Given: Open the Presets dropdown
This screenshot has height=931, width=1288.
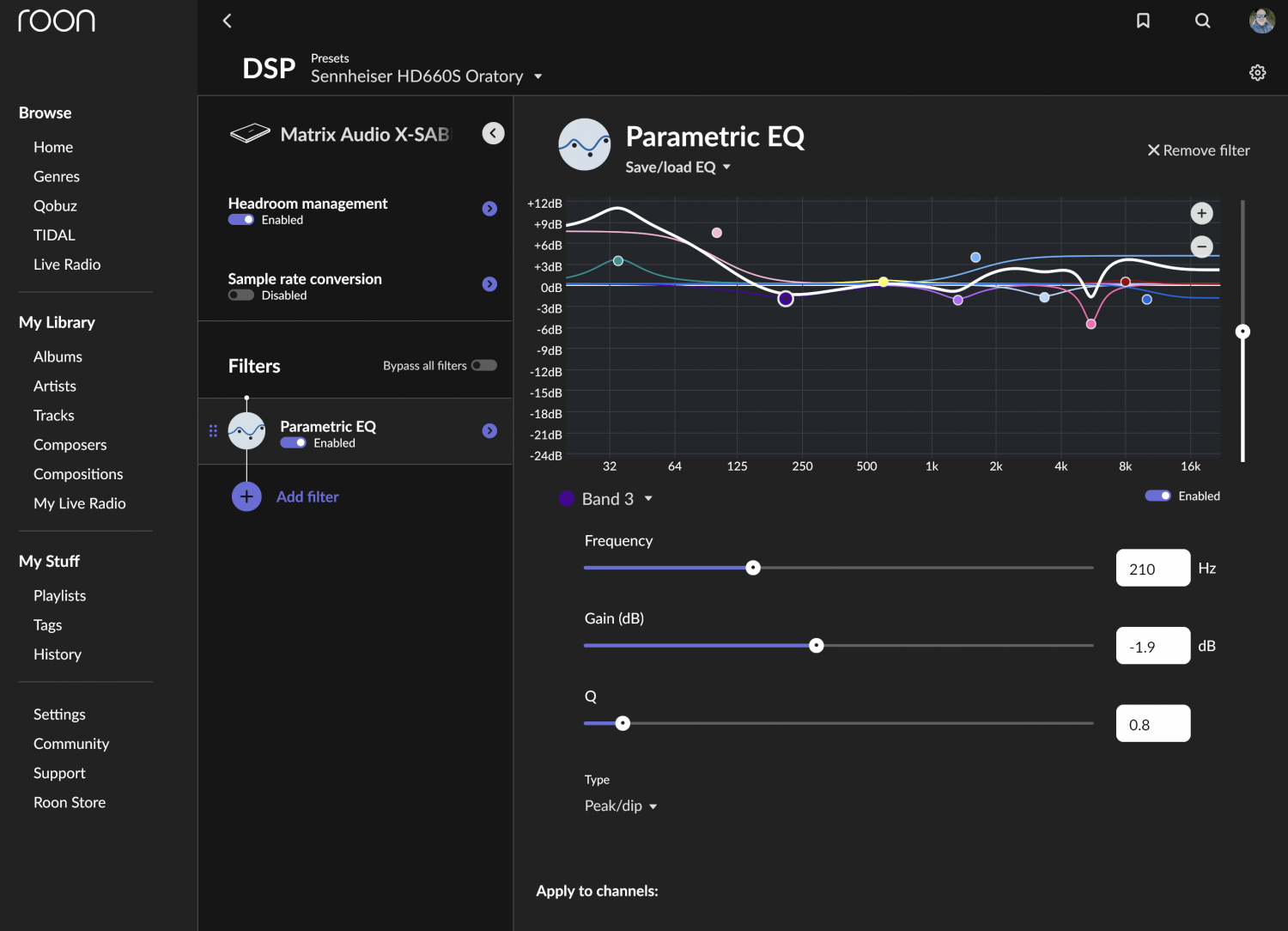Looking at the screenshot, I should coord(427,76).
